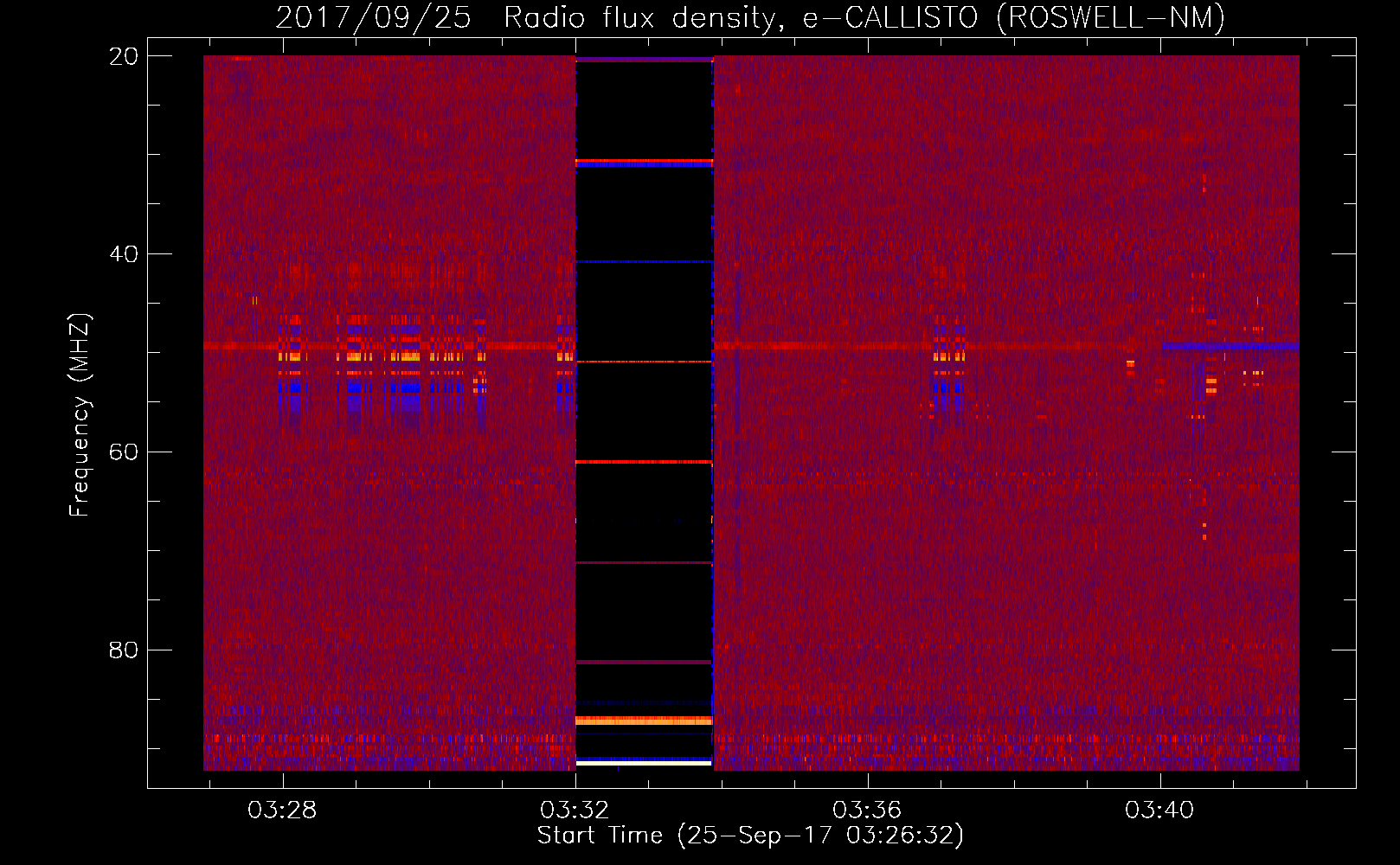Click the 80 frequency tick label
Image resolution: width=1400 pixels, height=865 pixels.
tap(124, 650)
